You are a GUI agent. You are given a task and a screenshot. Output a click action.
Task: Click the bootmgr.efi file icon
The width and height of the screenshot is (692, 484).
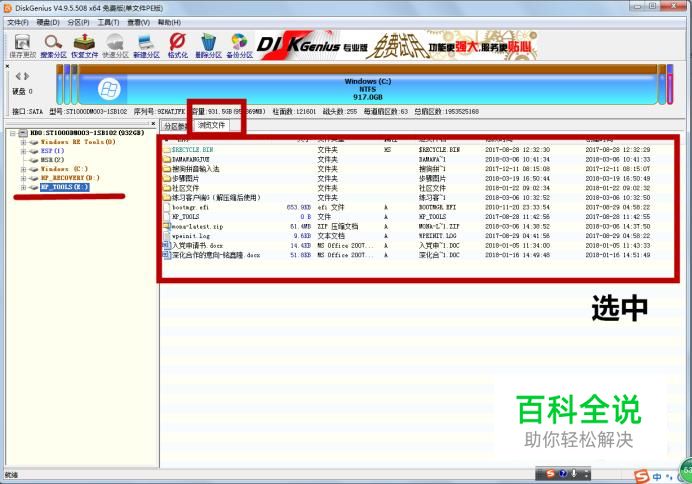167,207
